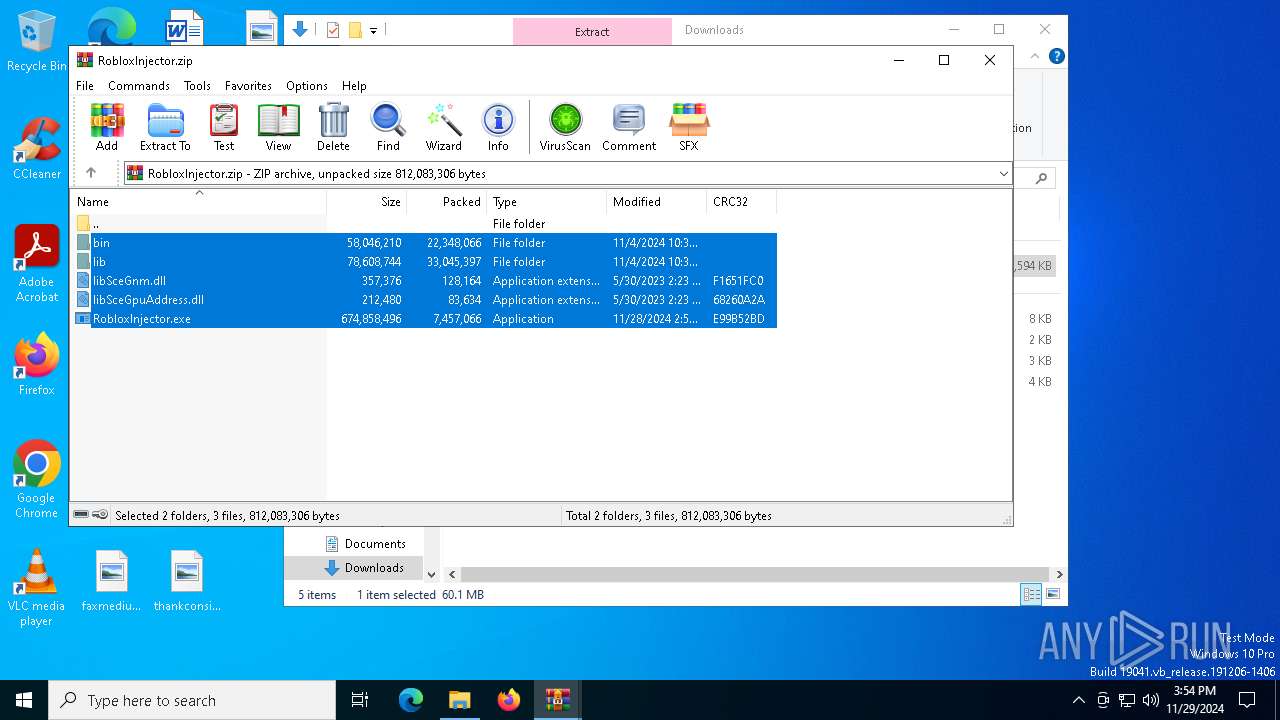1280x720 pixels.
Task: Select RobloxInjector.exe file
Action: [x=425, y=319]
